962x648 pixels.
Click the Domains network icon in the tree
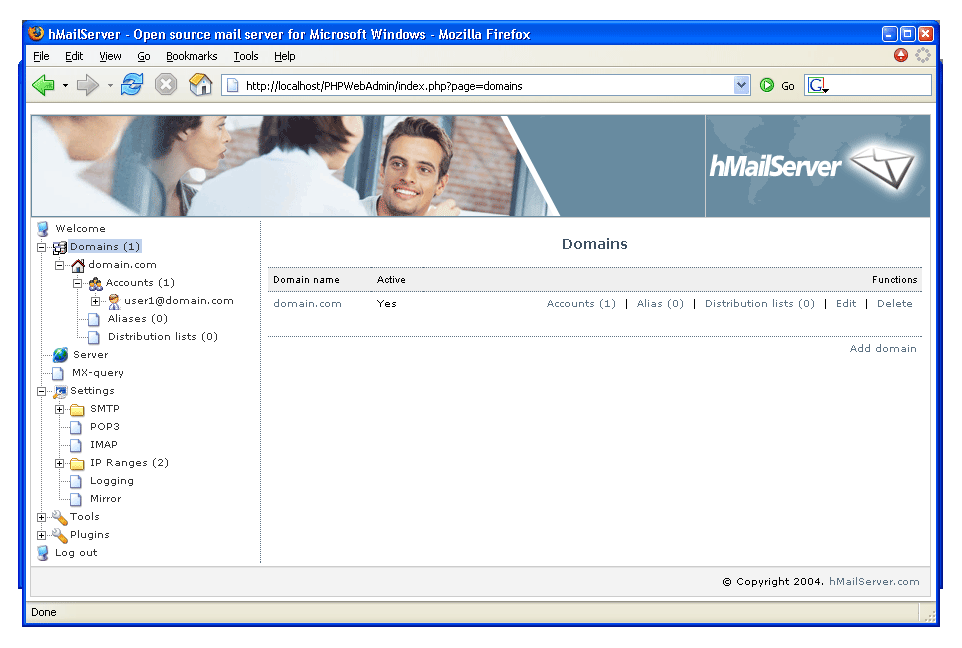pos(60,247)
